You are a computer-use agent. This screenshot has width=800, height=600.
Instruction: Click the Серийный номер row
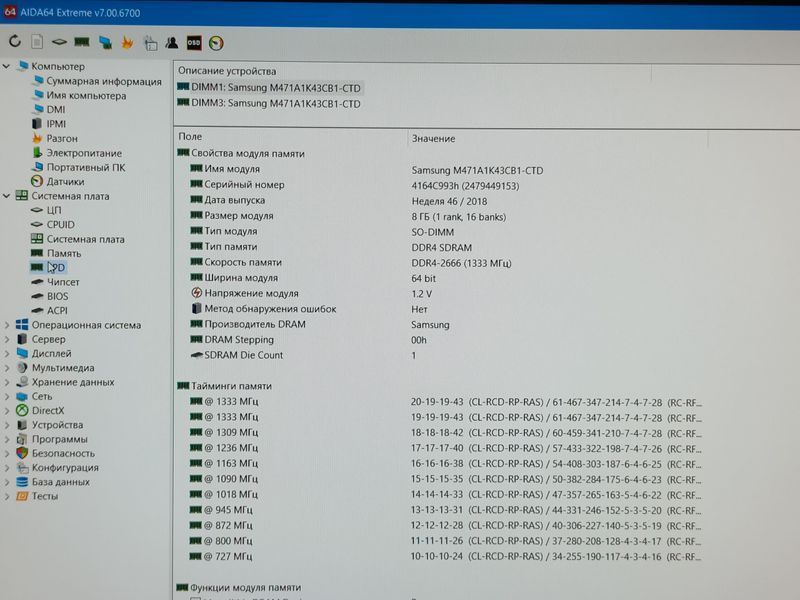pos(439,185)
